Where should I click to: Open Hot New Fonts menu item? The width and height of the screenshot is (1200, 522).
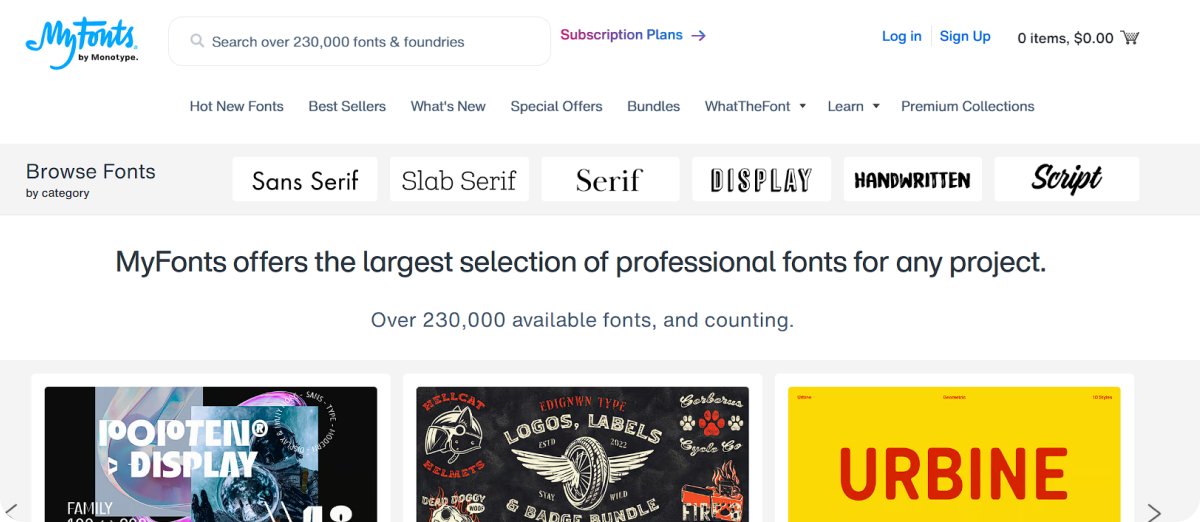[x=236, y=106]
